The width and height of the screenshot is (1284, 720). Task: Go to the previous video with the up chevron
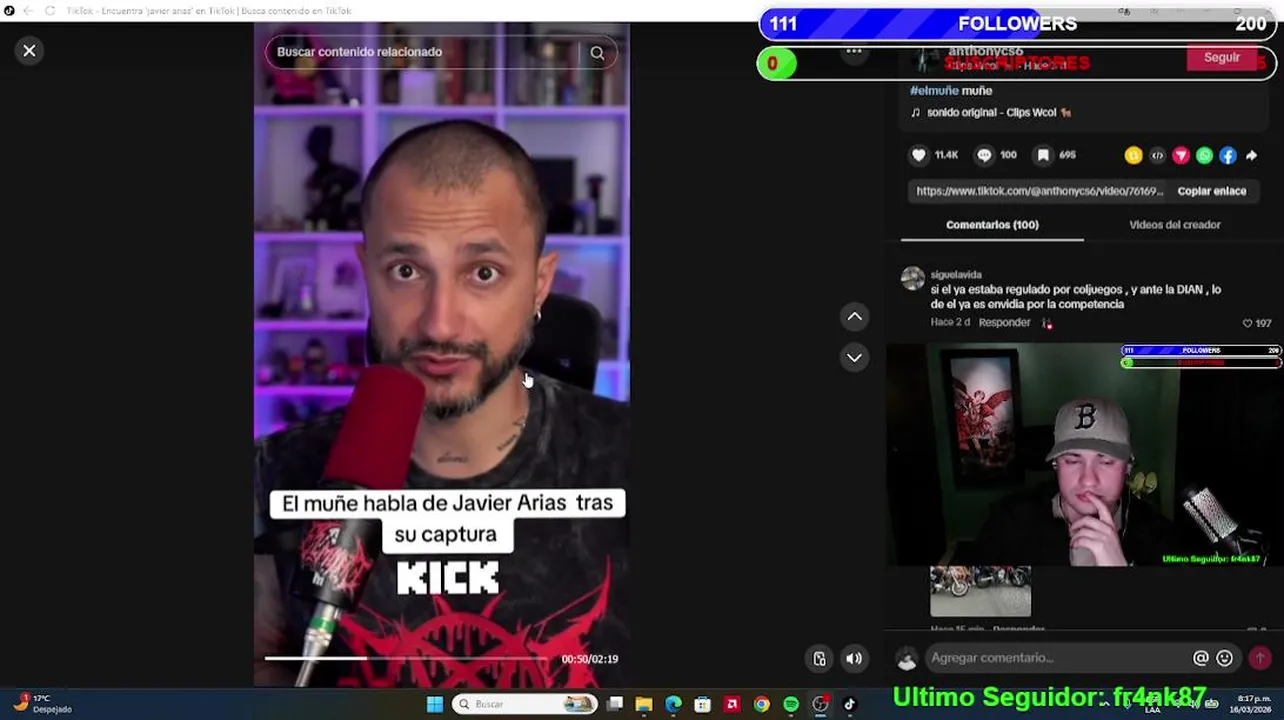point(854,317)
